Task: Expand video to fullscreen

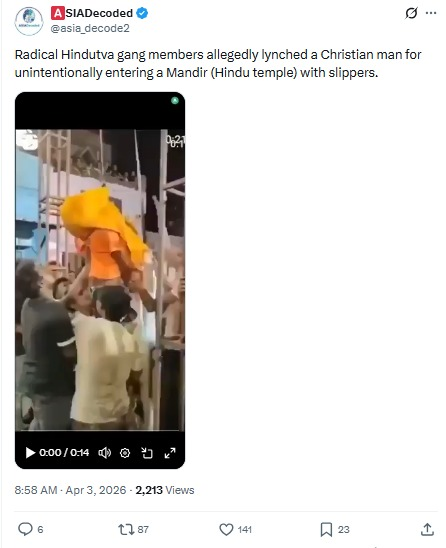Action: click(x=170, y=453)
